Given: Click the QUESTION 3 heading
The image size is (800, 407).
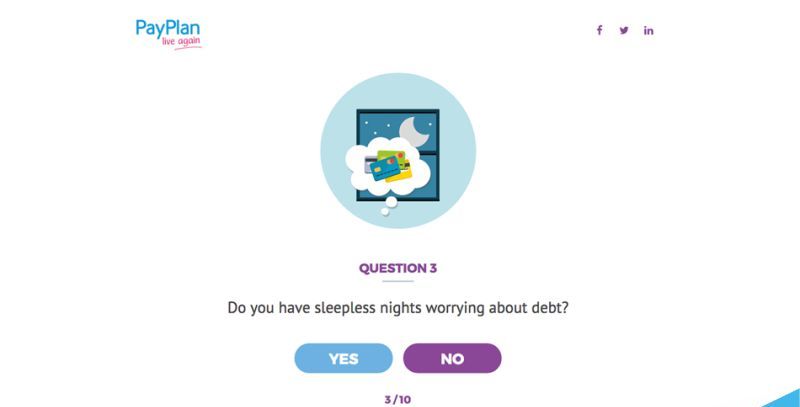Looking at the screenshot, I should 398,268.
